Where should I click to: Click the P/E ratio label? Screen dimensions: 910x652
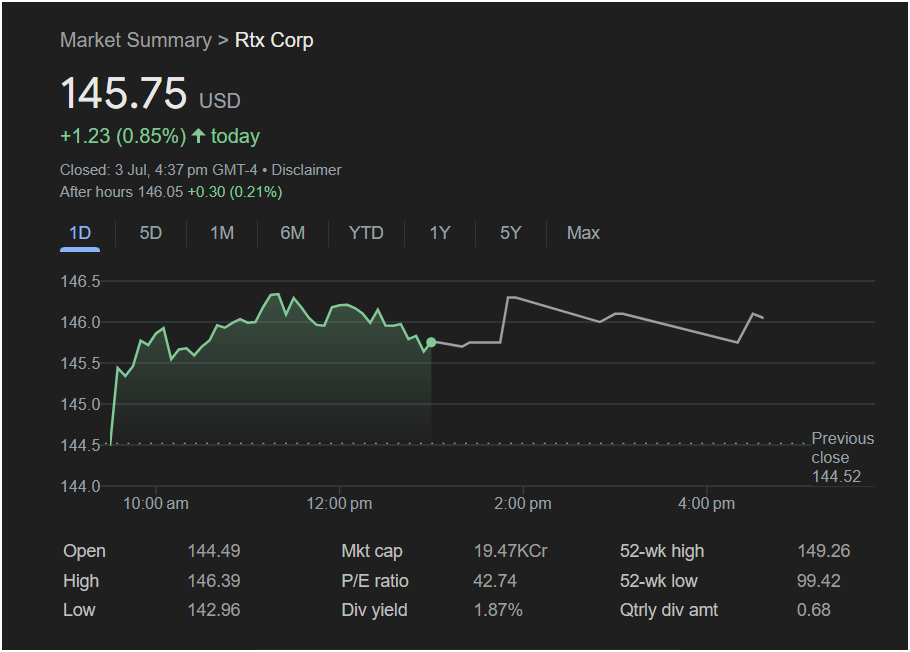point(375,581)
